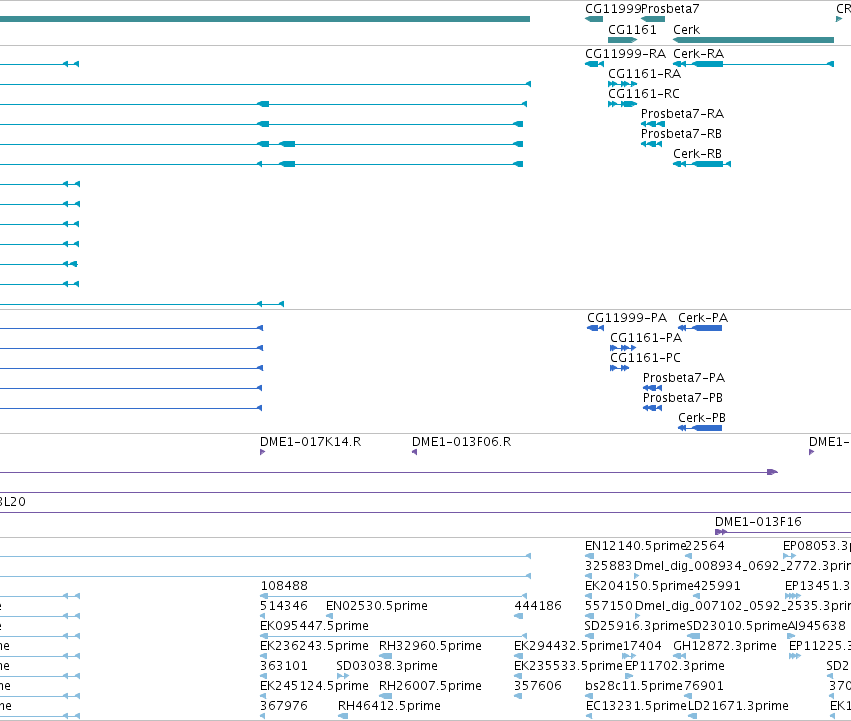Open the CG11999-RA transcript label
Screen dimensions: 851x721
click(x=625, y=54)
